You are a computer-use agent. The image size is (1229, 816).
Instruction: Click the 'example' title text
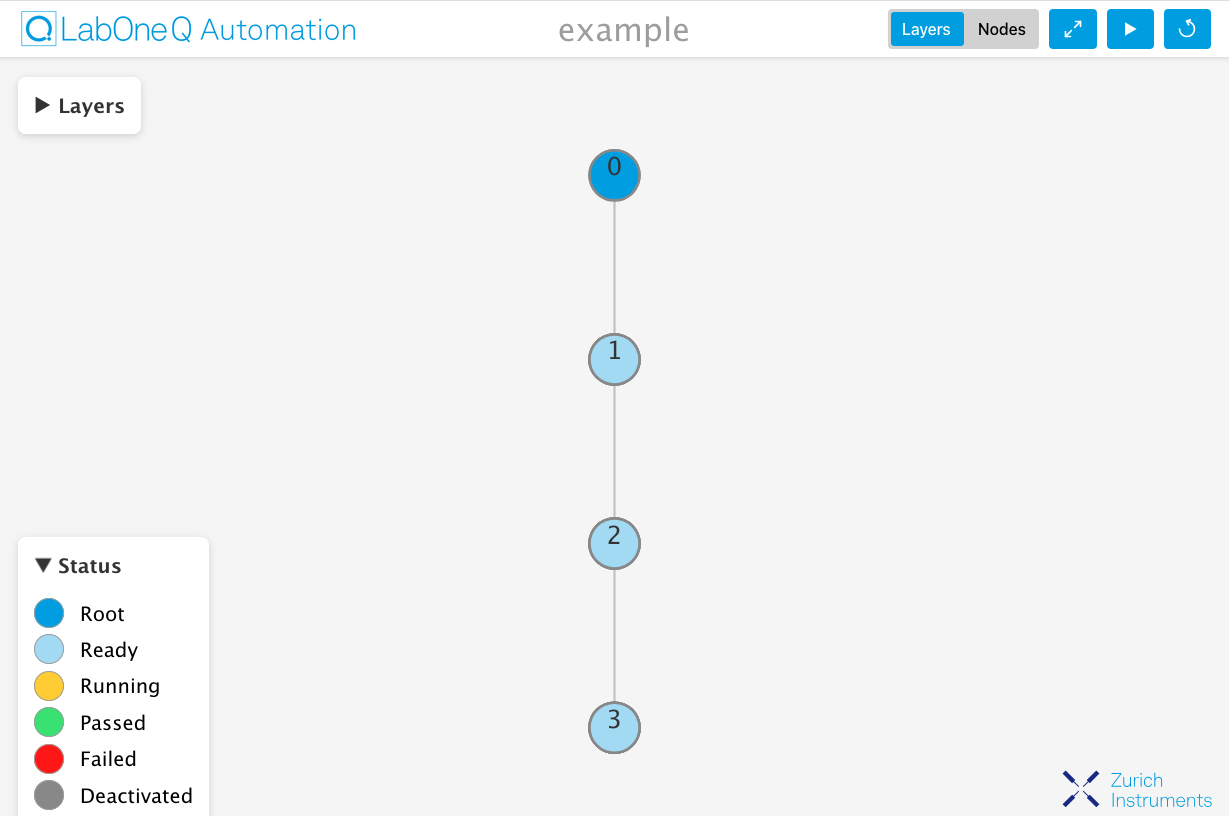tap(624, 30)
